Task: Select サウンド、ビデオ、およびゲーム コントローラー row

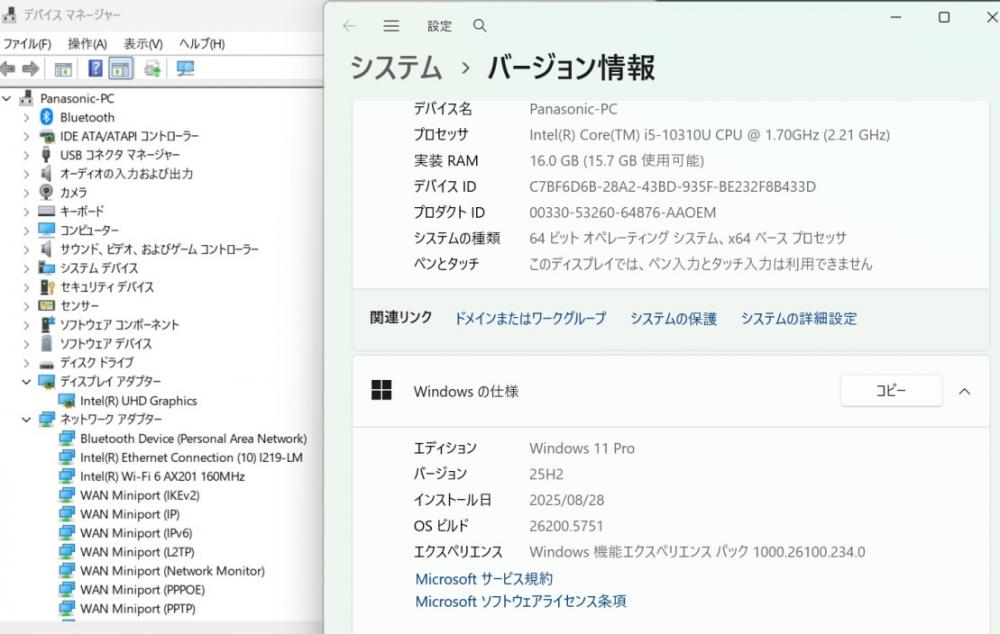Action: (x=159, y=249)
